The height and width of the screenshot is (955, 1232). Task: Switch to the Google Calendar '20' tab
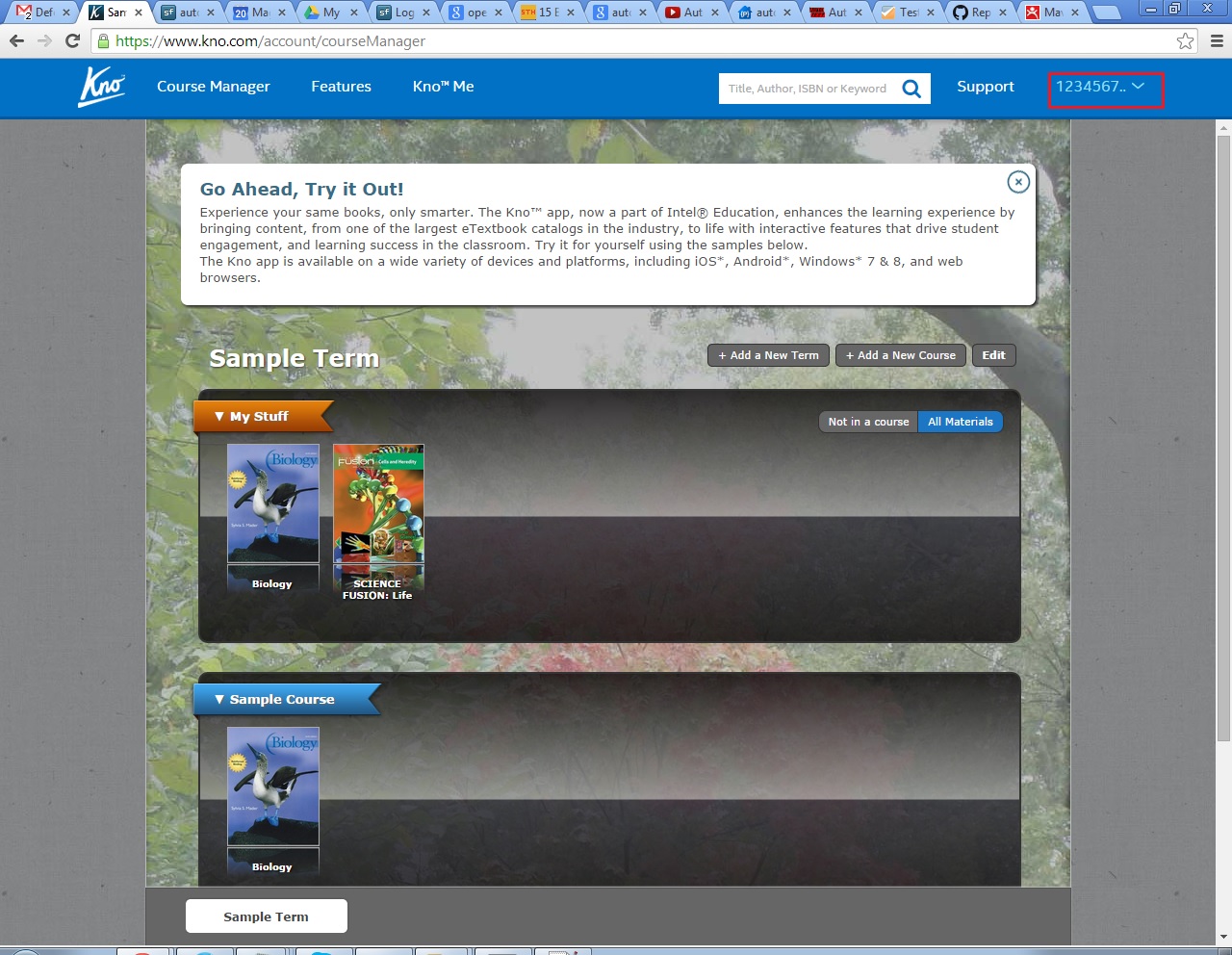click(257, 13)
